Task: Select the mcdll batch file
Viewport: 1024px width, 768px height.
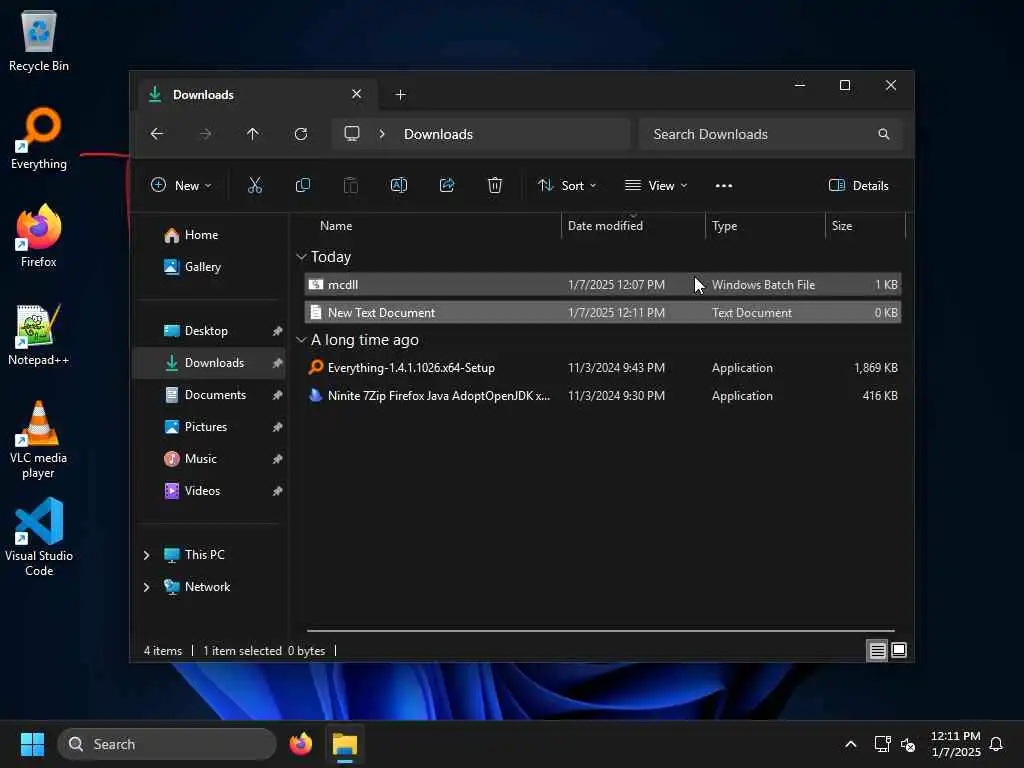Action: pos(603,285)
